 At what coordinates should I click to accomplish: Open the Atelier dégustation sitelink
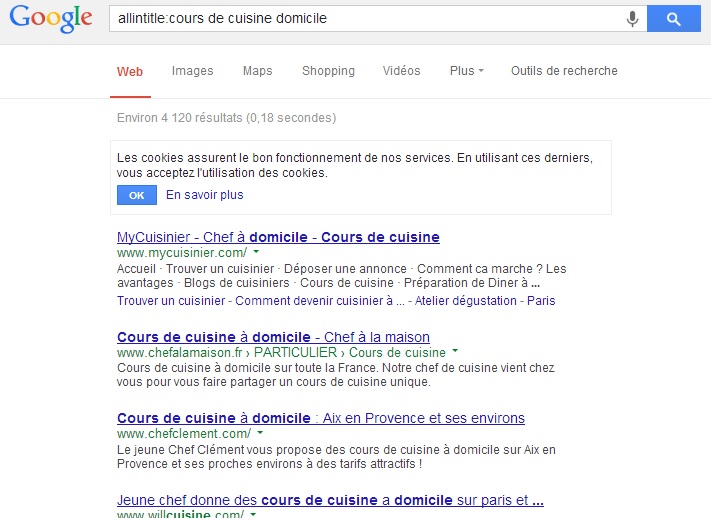[465, 301]
